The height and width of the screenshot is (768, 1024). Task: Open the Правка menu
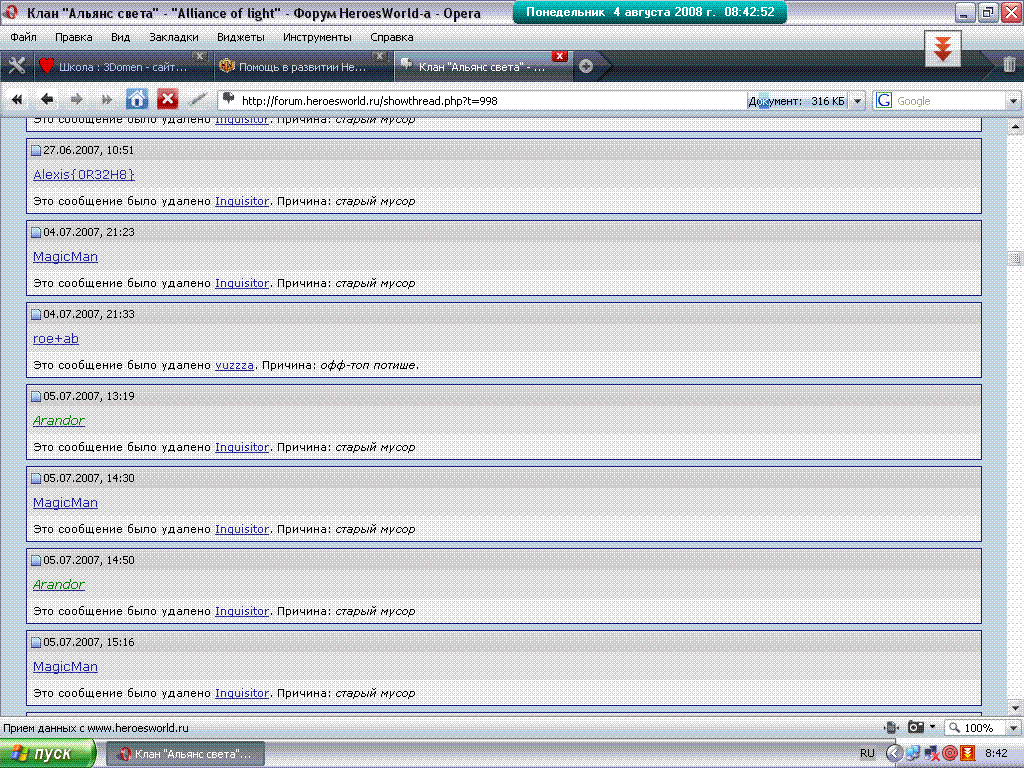pos(74,37)
